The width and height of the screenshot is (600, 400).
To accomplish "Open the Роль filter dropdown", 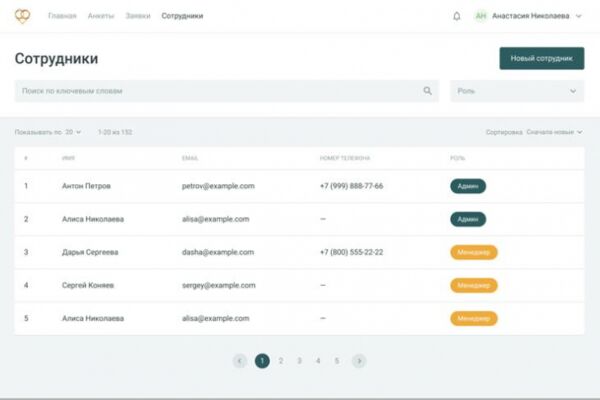I will coord(517,91).
